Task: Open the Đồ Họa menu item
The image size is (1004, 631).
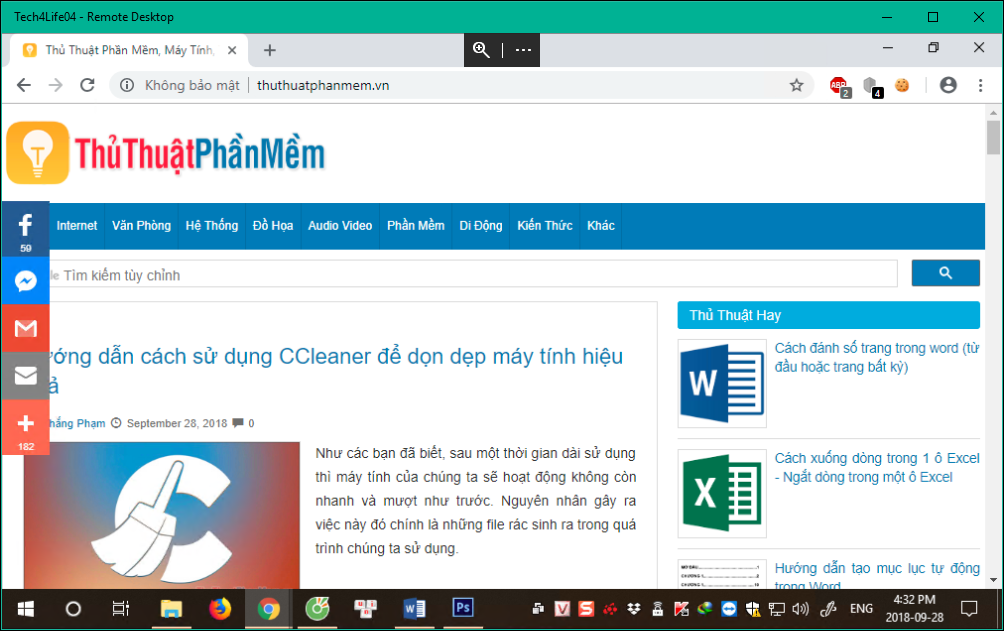Action: pos(273,226)
